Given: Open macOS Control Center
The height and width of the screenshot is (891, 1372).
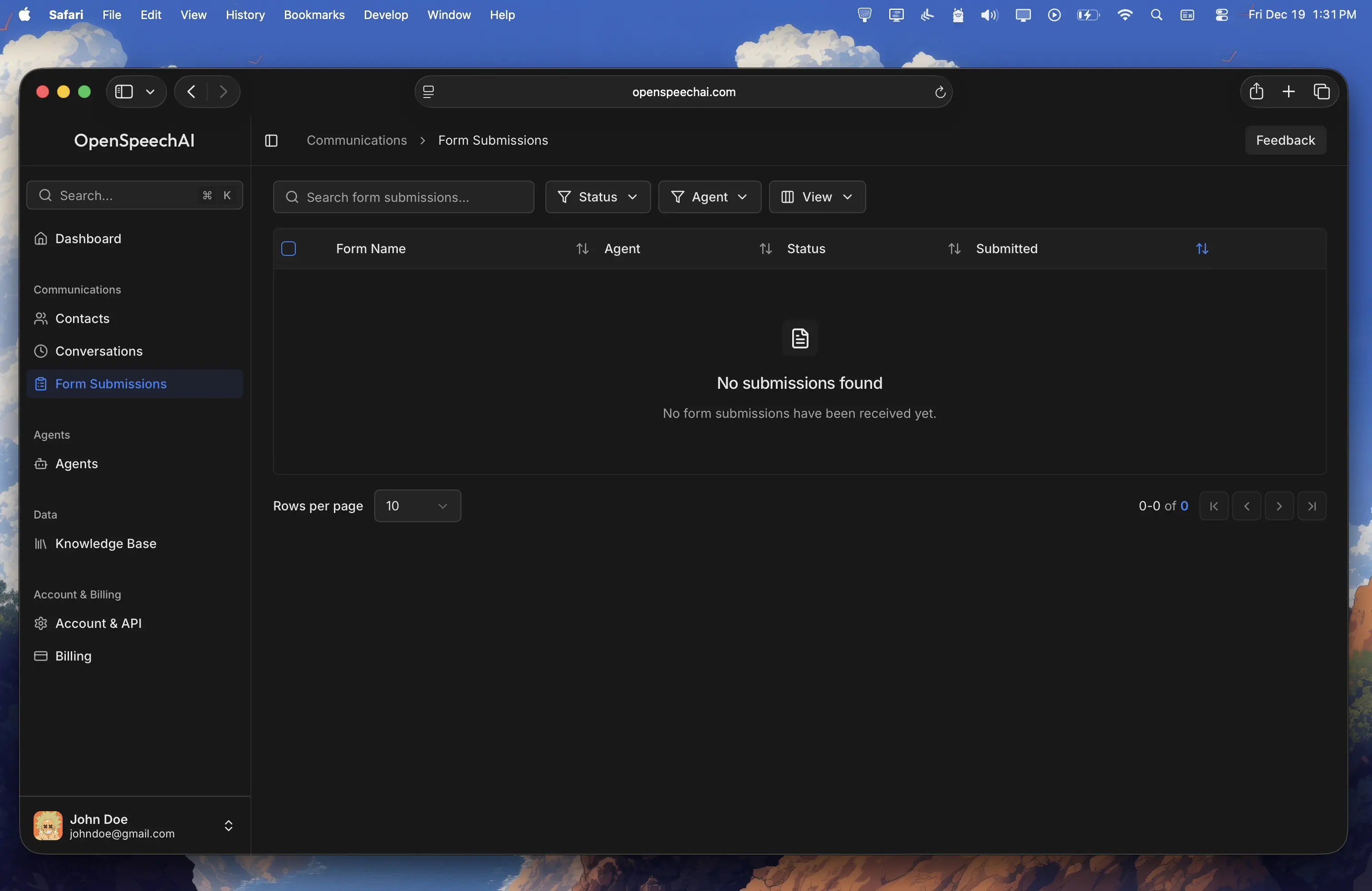Looking at the screenshot, I should (1221, 15).
